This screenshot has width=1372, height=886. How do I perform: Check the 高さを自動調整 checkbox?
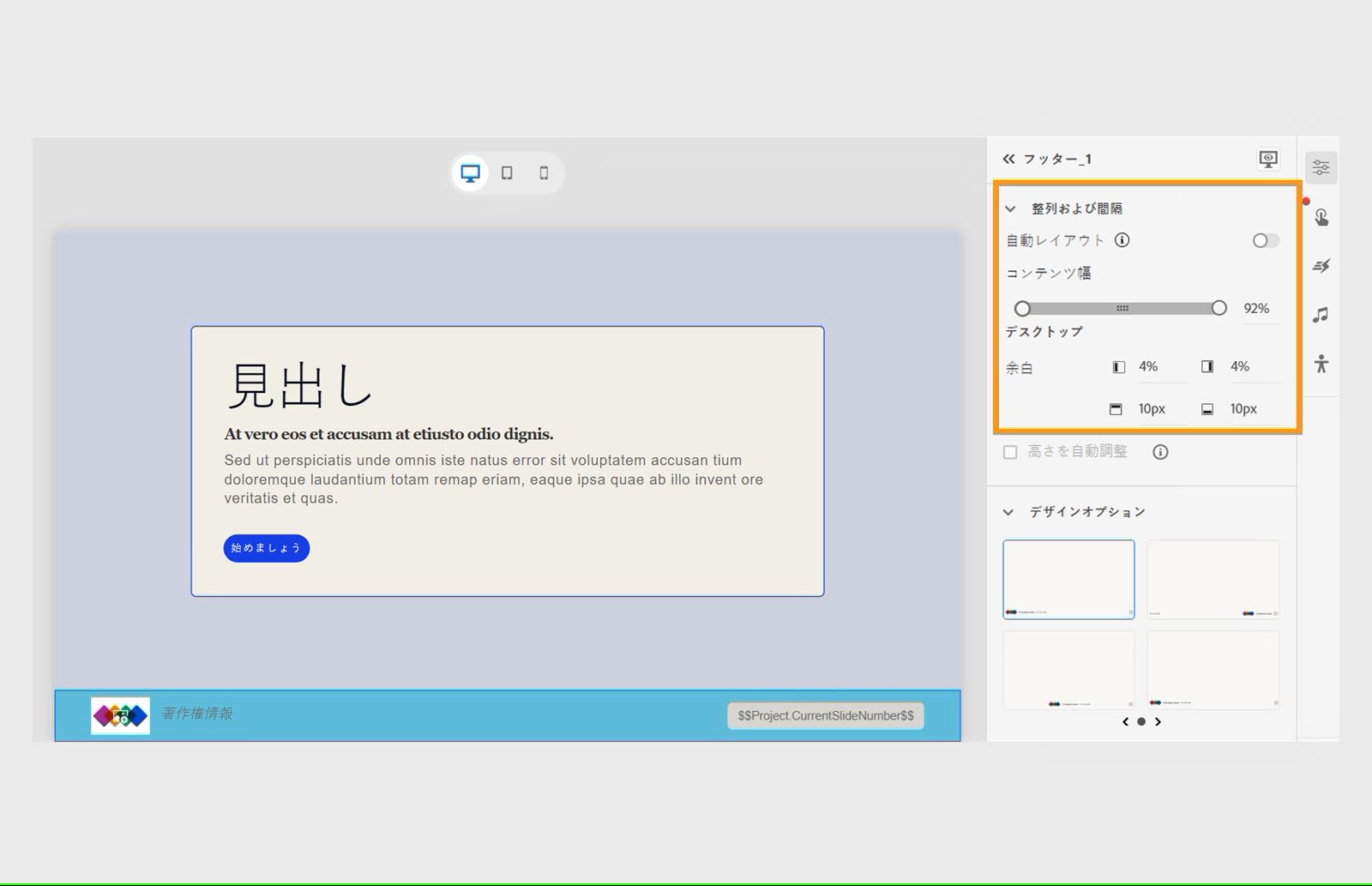tap(1010, 452)
